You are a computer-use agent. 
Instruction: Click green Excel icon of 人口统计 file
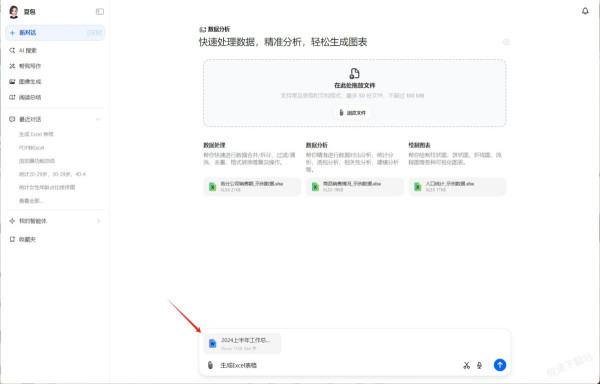[417, 187]
